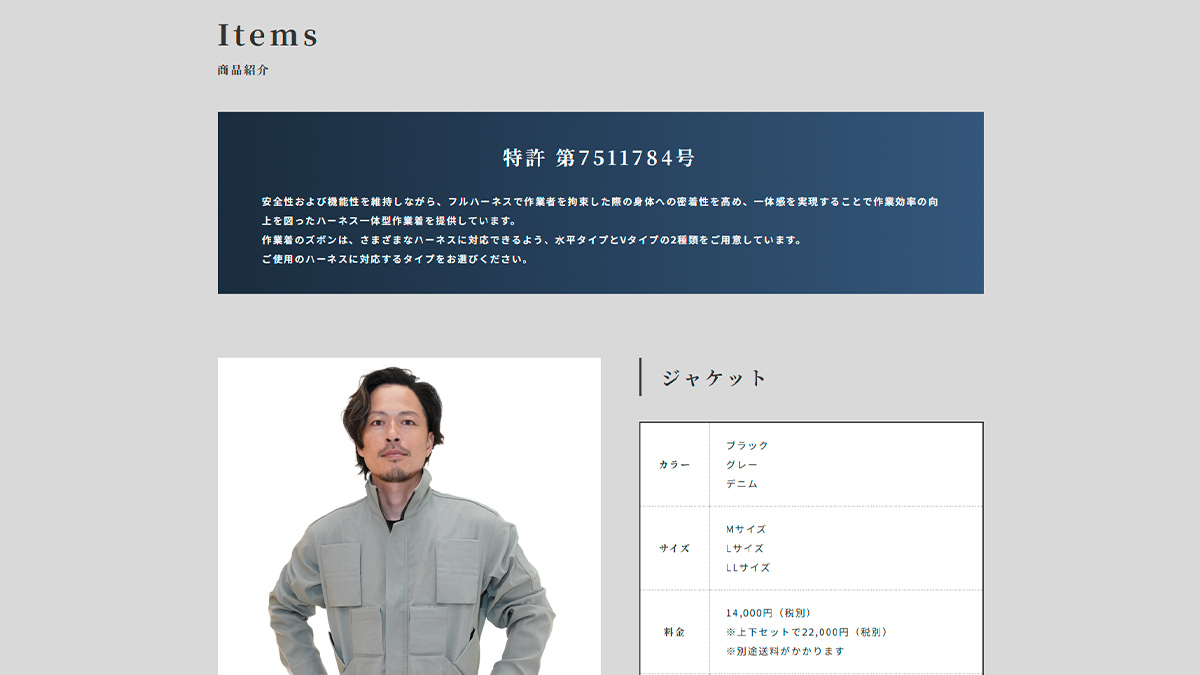Click the 別途送料がかかります shipping note
Screen dimensions: 1200x675
click(785, 651)
